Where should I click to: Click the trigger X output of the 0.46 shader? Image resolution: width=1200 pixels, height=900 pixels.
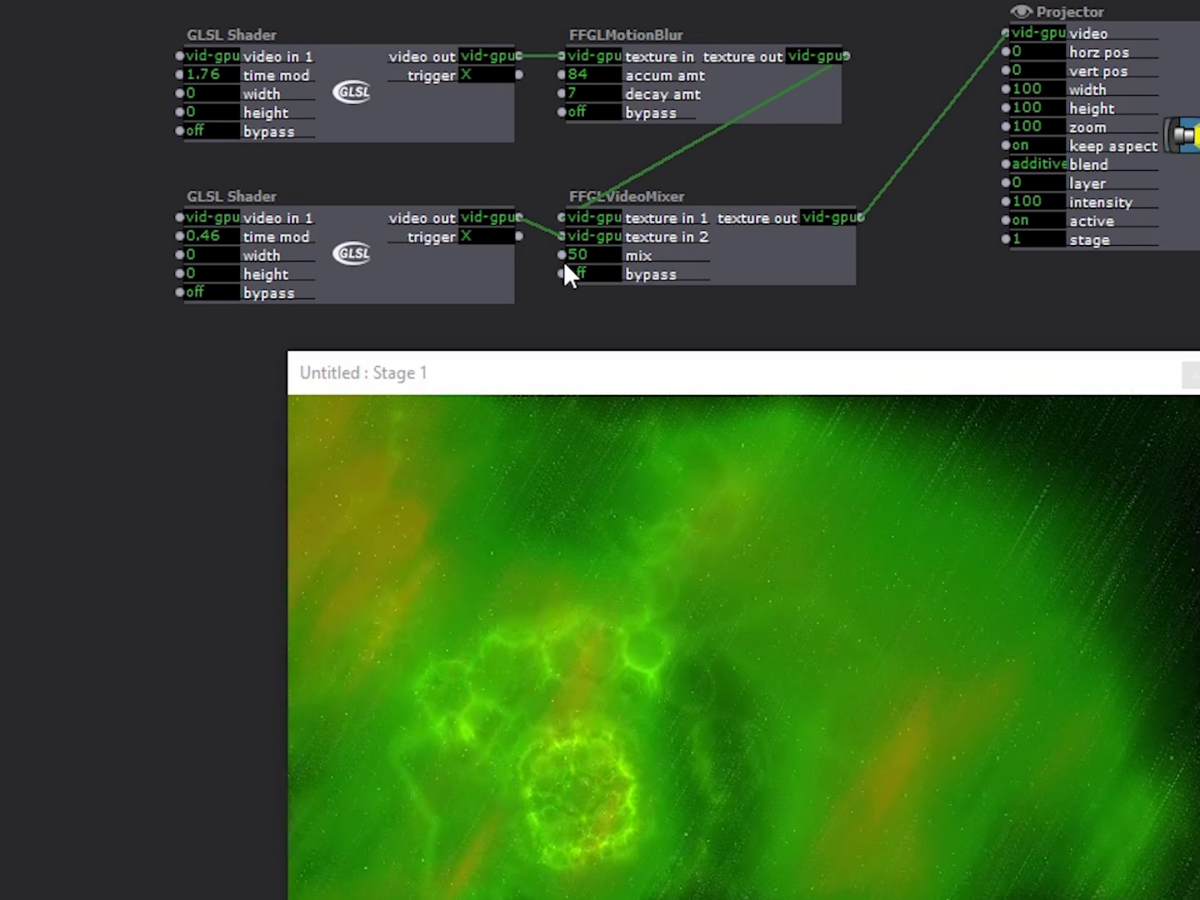pos(487,237)
